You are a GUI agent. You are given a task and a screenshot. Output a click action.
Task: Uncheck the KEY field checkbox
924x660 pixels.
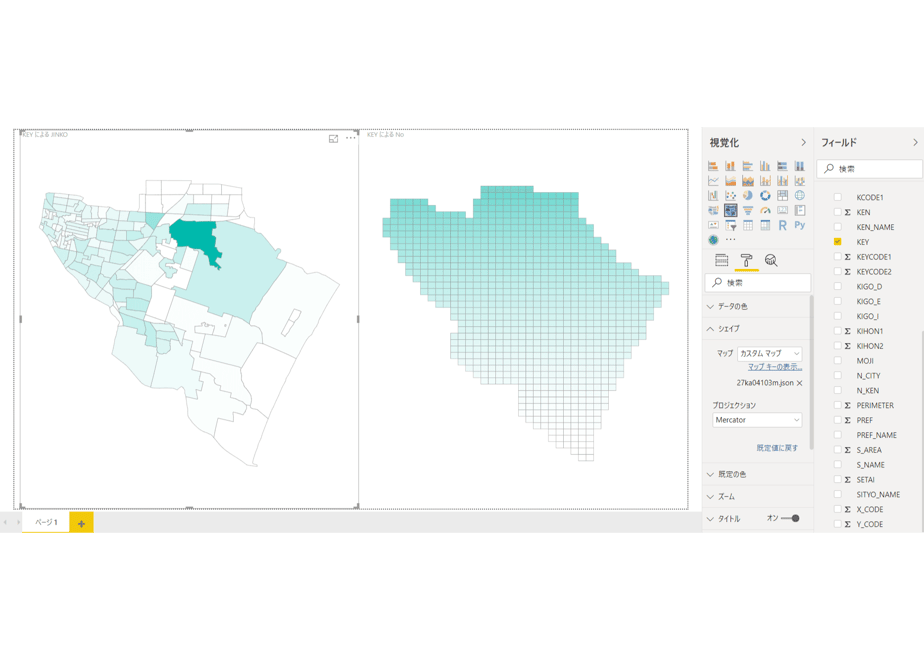pyautogui.click(x=837, y=242)
